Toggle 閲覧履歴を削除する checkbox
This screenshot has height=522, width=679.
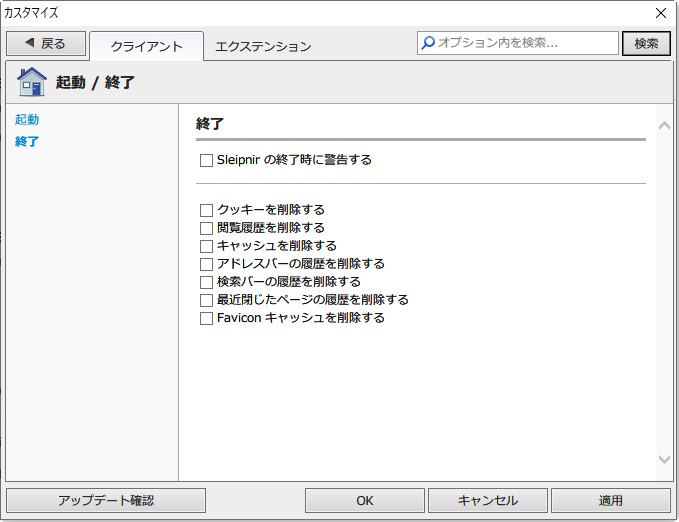[206, 228]
